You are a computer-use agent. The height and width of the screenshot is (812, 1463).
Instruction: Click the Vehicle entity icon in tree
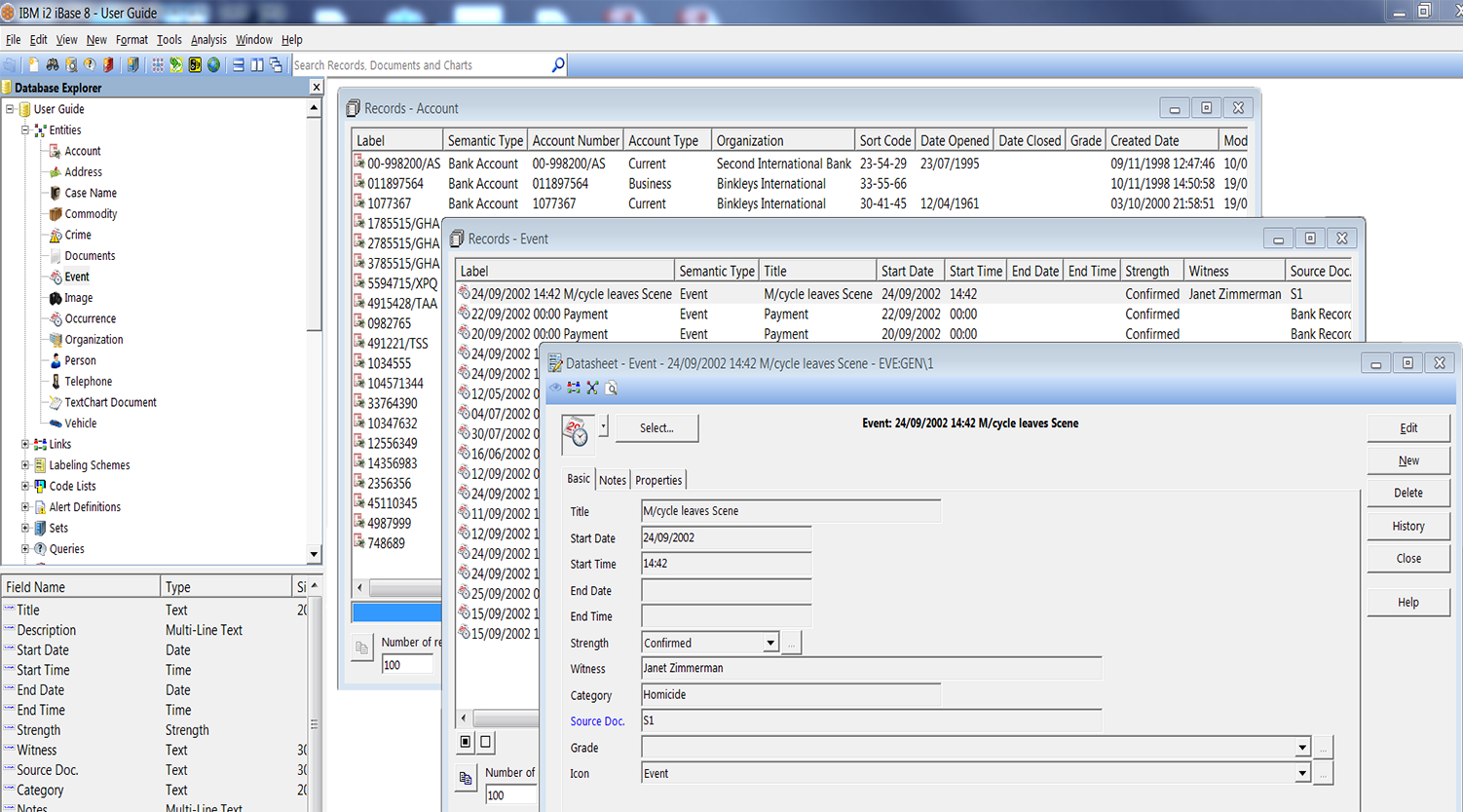(56, 424)
